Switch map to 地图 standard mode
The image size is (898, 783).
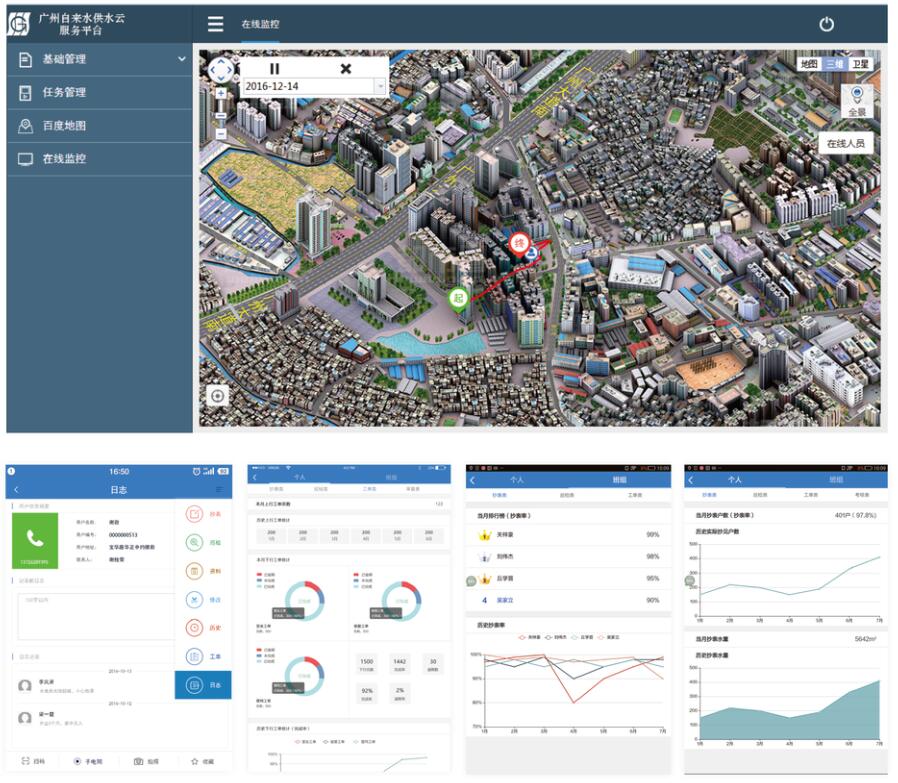(808, 64)
